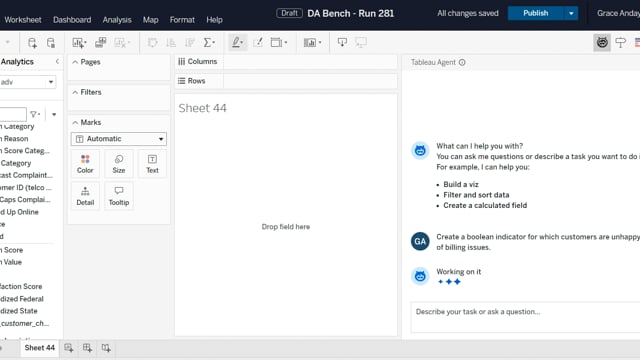Click the Presentation Mode monitor icon
Screen dimensions: 640x360
click(361, 42)
